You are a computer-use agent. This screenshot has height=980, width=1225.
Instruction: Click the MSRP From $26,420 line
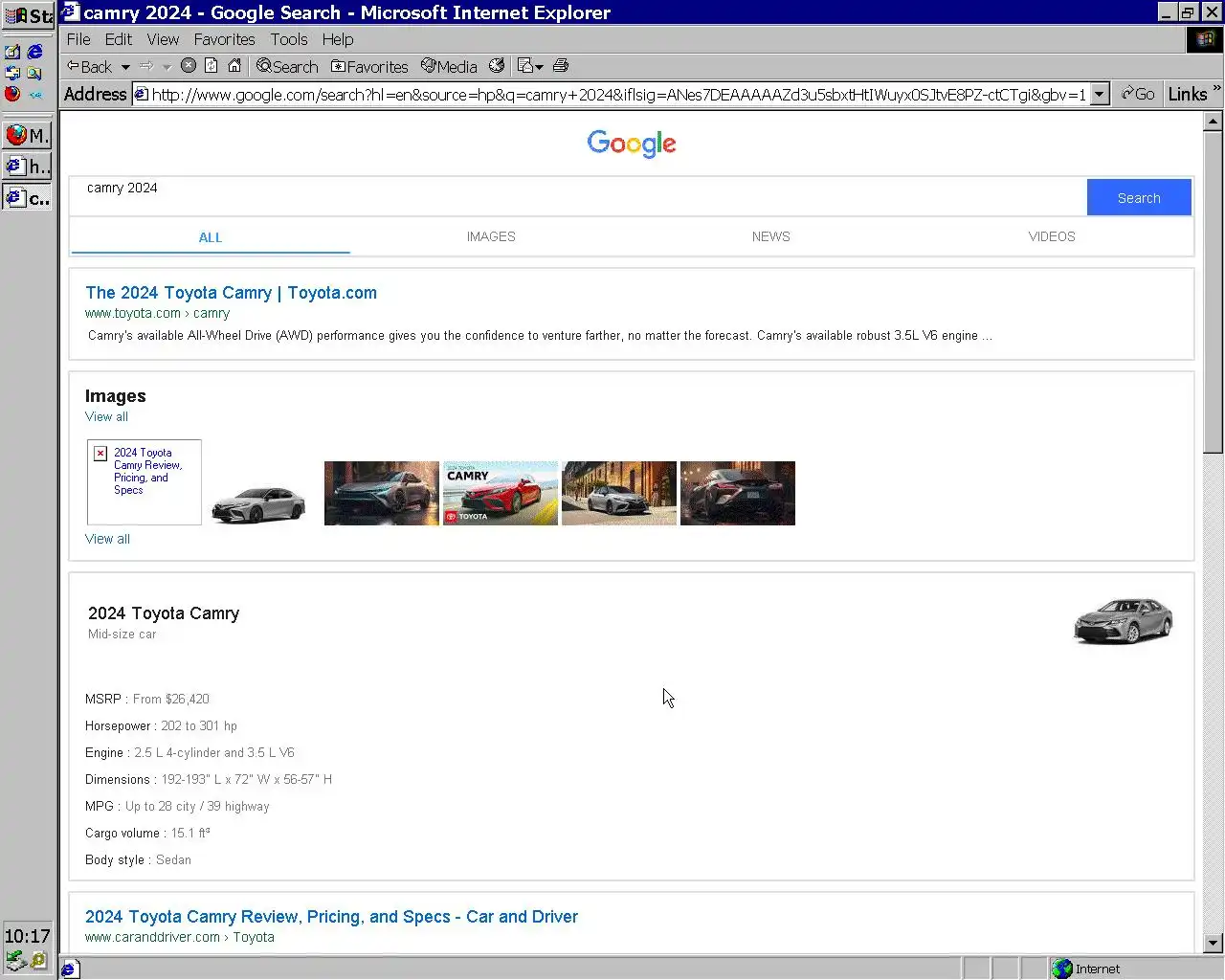[x=147, y=699]
